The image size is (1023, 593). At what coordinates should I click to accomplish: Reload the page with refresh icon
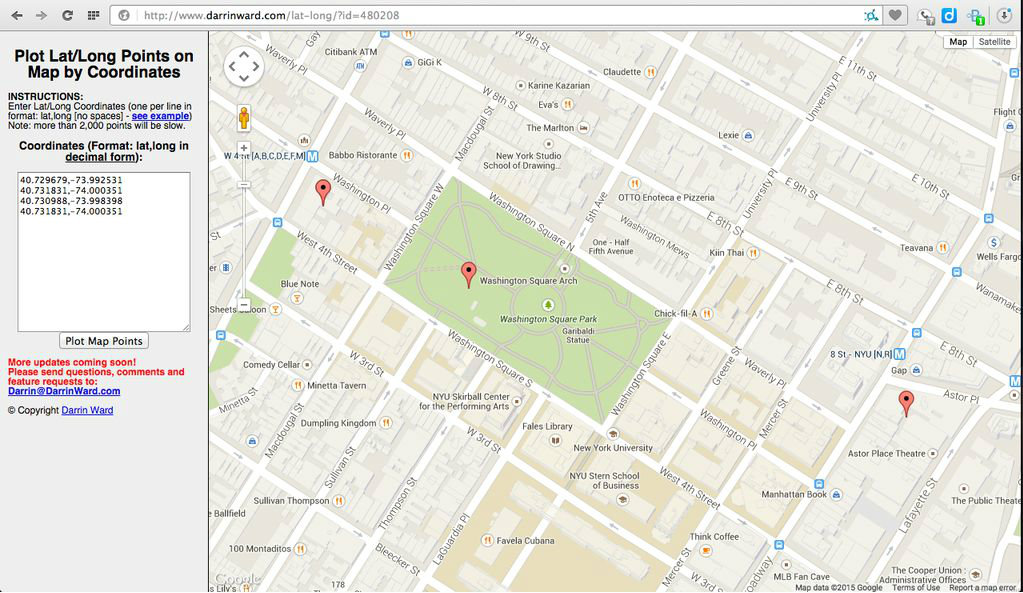tap(67, 15)
